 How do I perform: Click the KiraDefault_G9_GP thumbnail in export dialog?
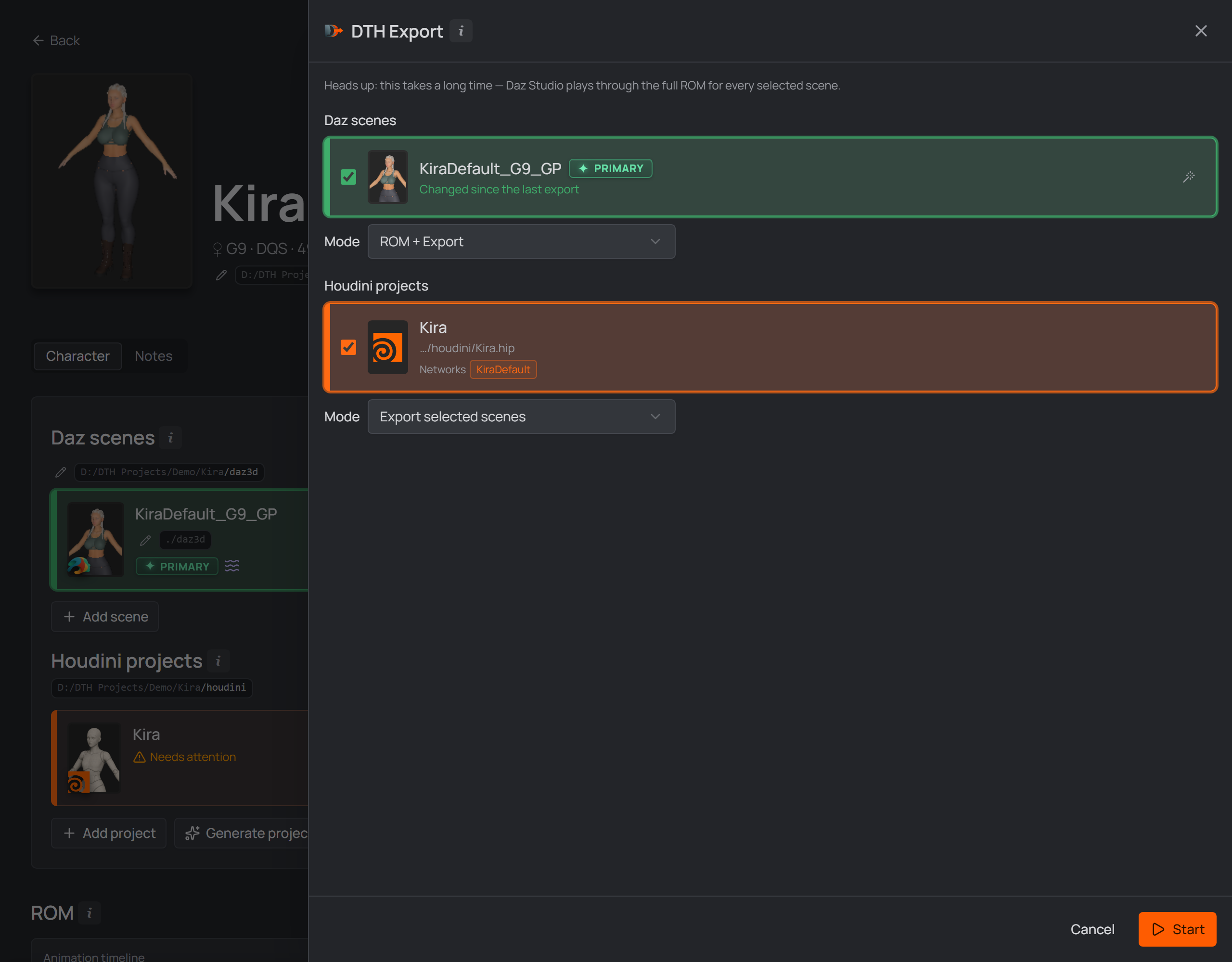click(387, 177)
